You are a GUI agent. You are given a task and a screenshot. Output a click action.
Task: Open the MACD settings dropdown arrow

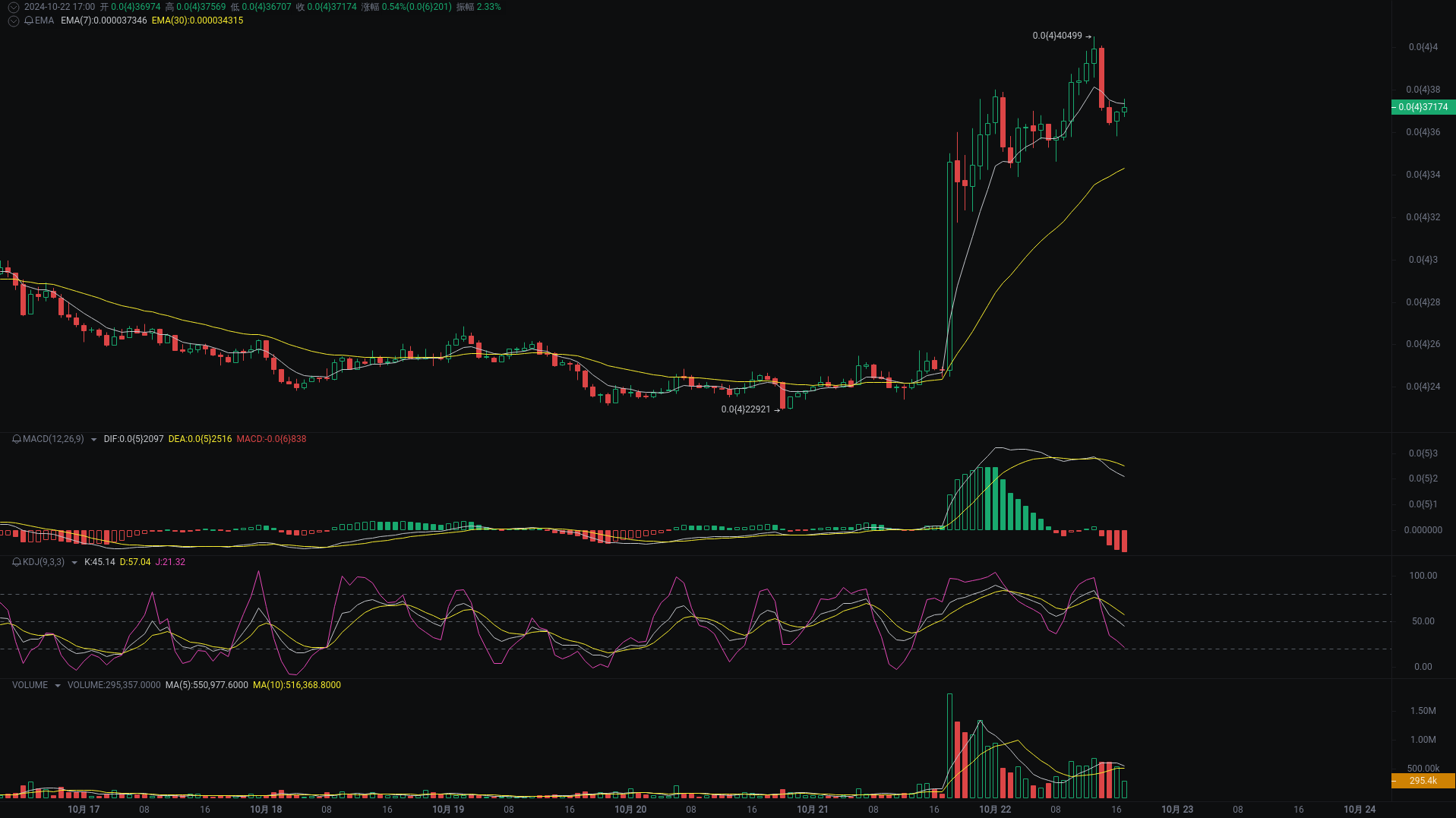93,439
